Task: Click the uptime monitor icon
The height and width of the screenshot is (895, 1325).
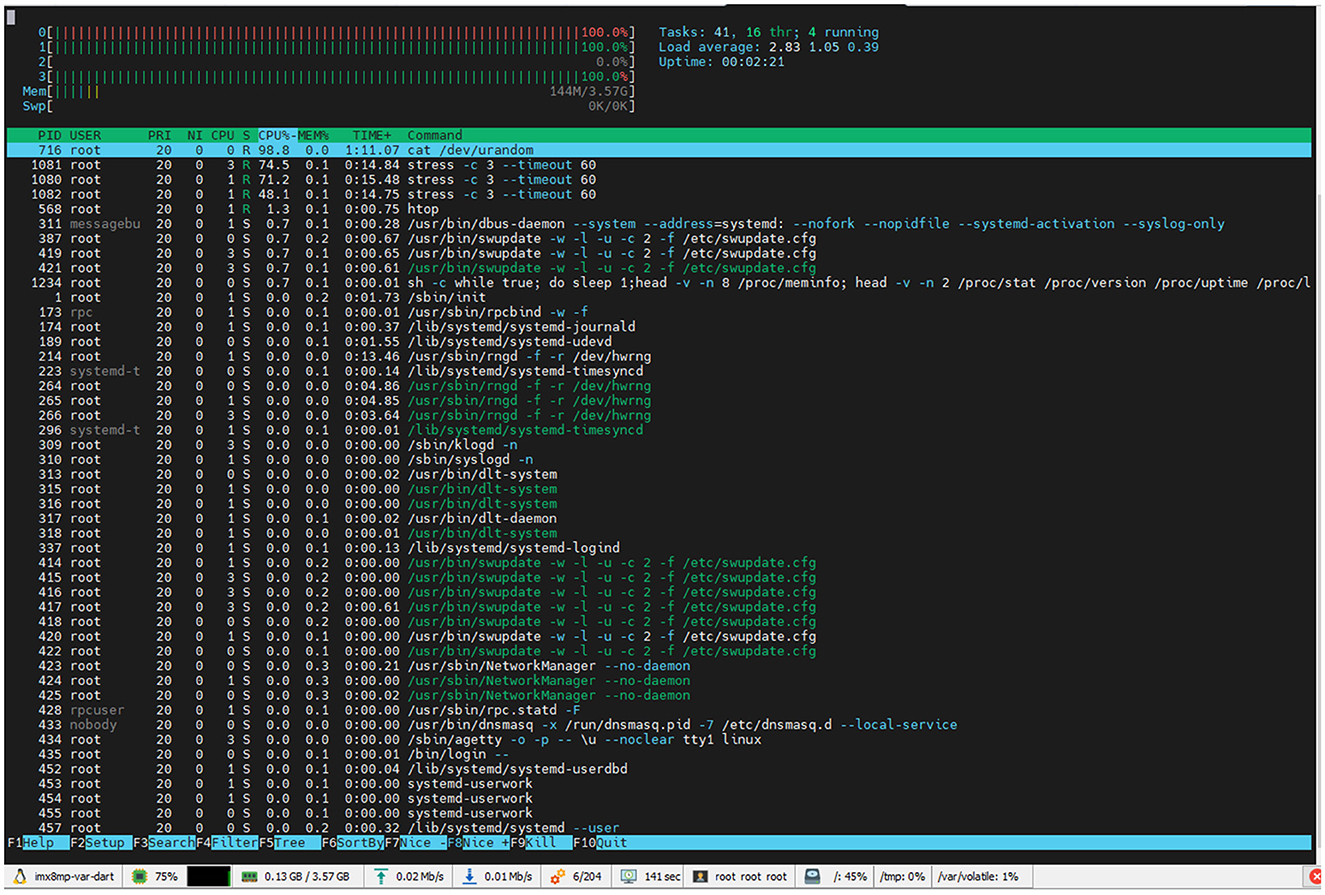Action: [629, 877]
